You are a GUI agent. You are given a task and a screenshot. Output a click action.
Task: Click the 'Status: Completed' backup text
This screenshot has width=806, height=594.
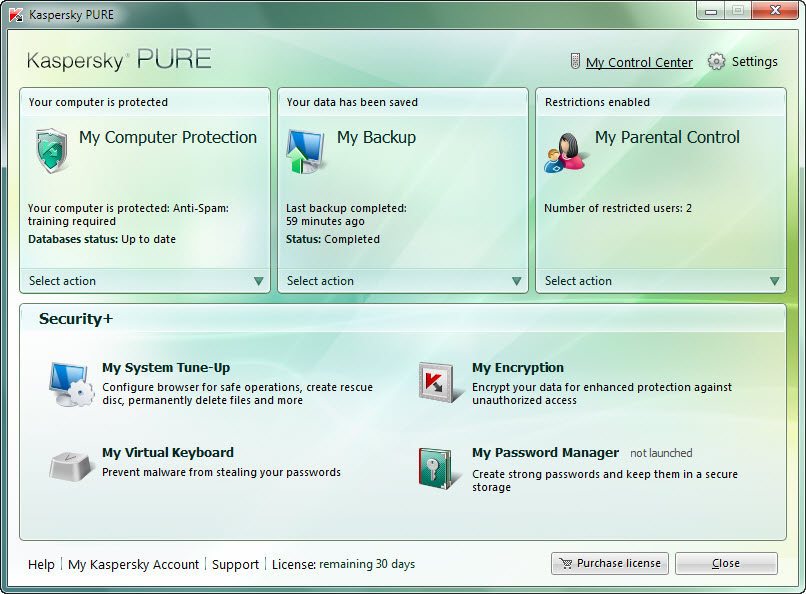[x=333, y=239]
